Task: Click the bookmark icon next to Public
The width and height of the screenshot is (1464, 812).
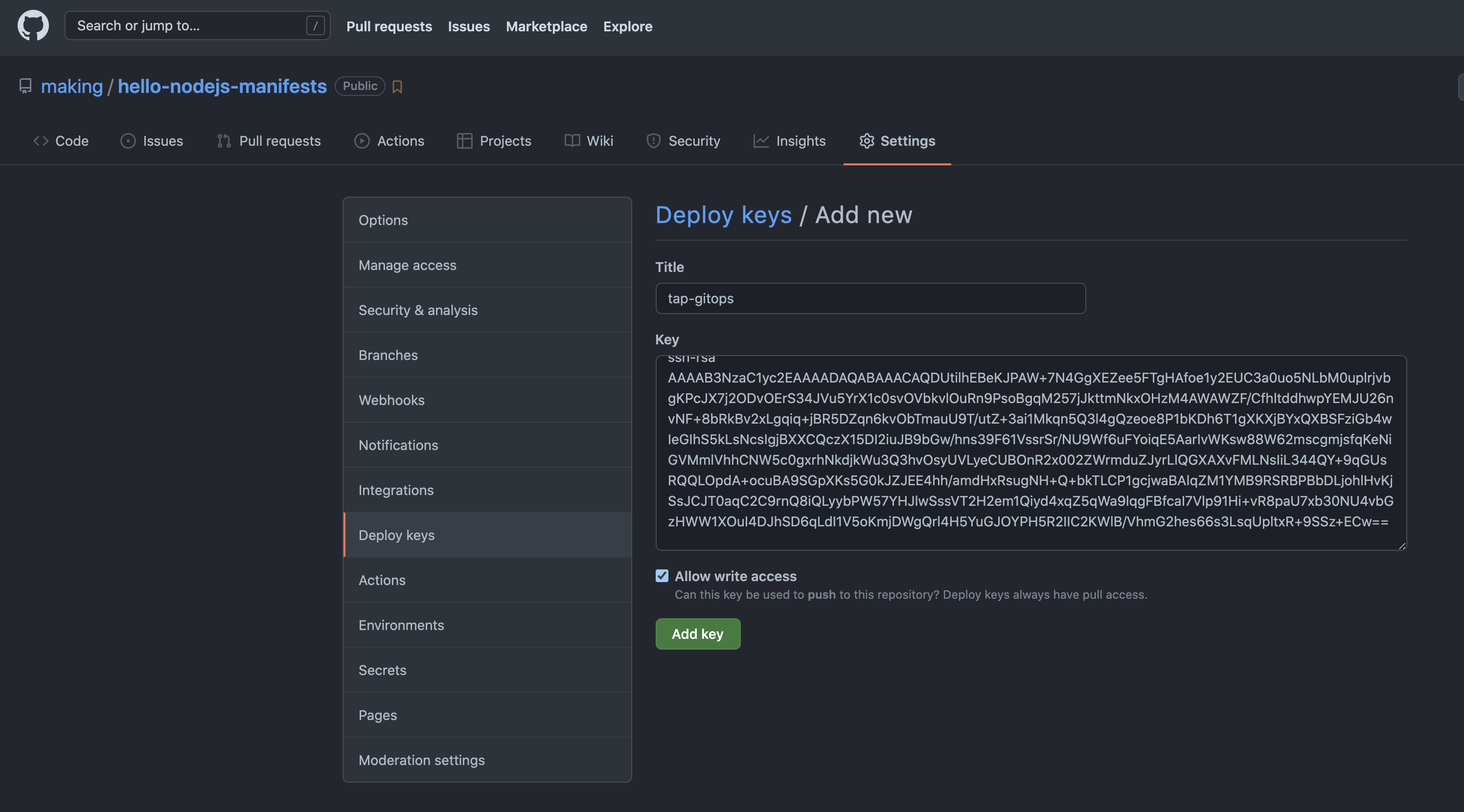Action: pyautogui.click(x=397, y=87)
